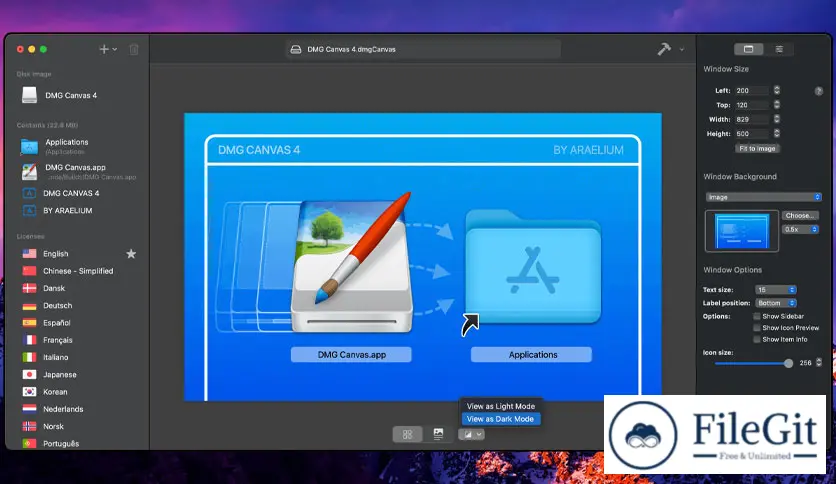This screenshot has width=836, height=484.
Task: Switch to the window settings inspector tab
Action: click(x=749, y=49)
